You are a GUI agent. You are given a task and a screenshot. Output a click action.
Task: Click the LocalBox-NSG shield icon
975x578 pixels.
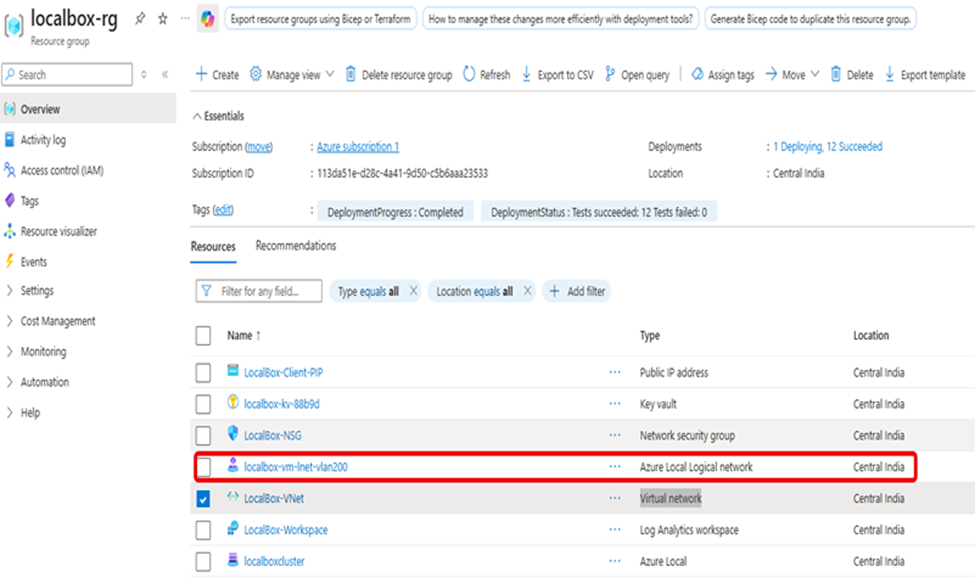point(233,433)
